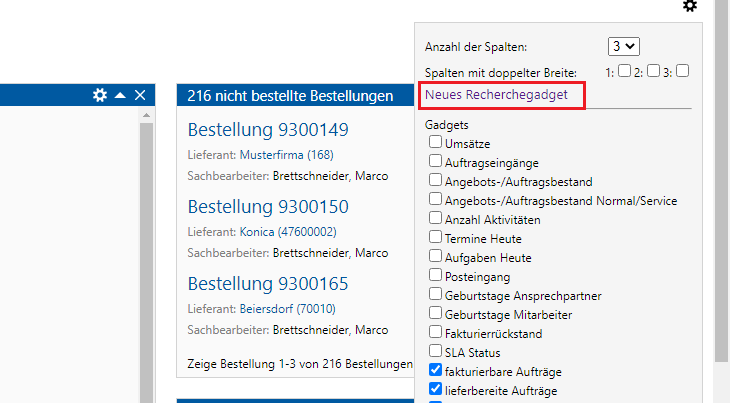This screenshot has height=403, width=730.
Task: Click the left panel vertical scrollbar
Action: click(x=146, y=250)
